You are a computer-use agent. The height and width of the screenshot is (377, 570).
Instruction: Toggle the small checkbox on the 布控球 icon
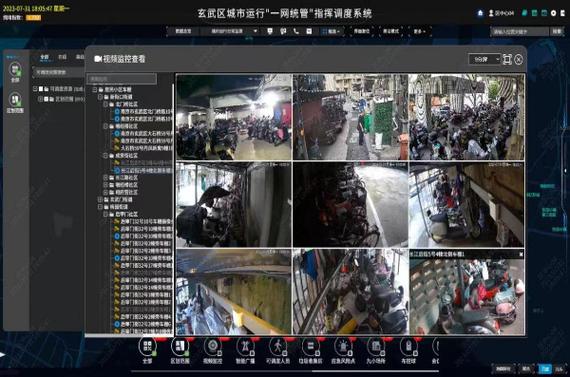(x=416, y=353)
